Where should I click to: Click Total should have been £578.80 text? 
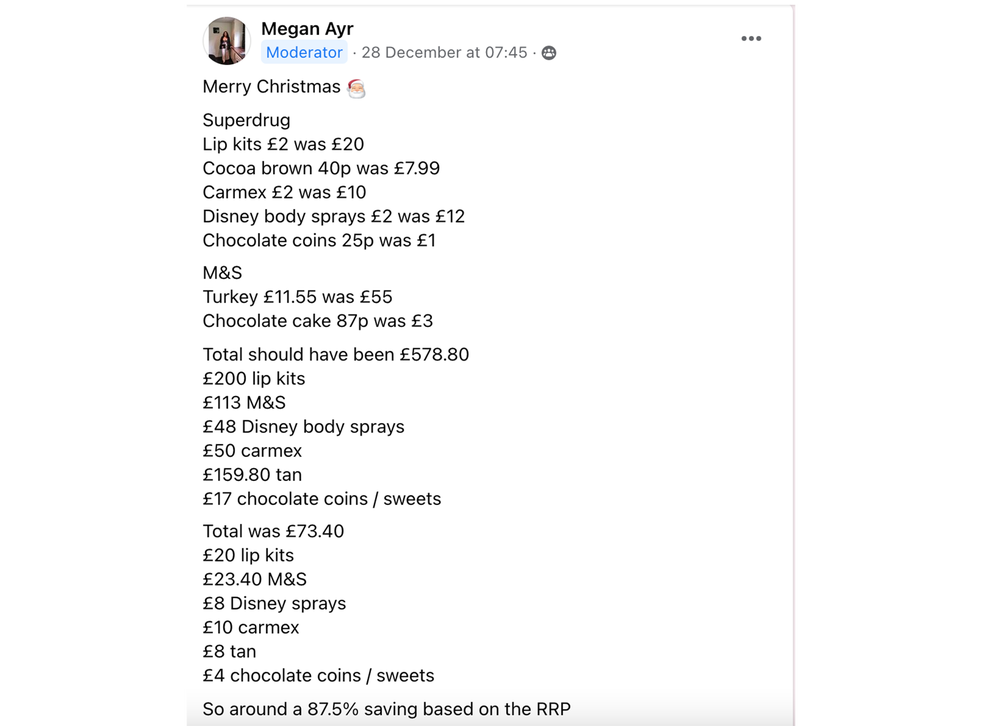coord(336,355)
